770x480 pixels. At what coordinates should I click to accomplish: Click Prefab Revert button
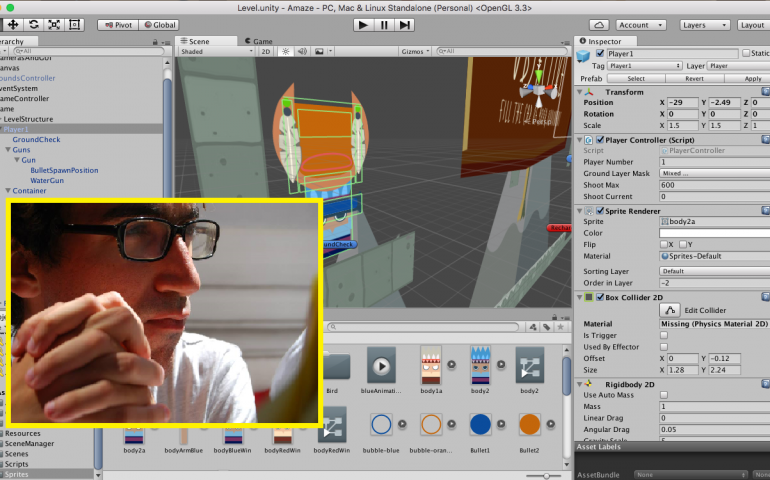point(694,79)
